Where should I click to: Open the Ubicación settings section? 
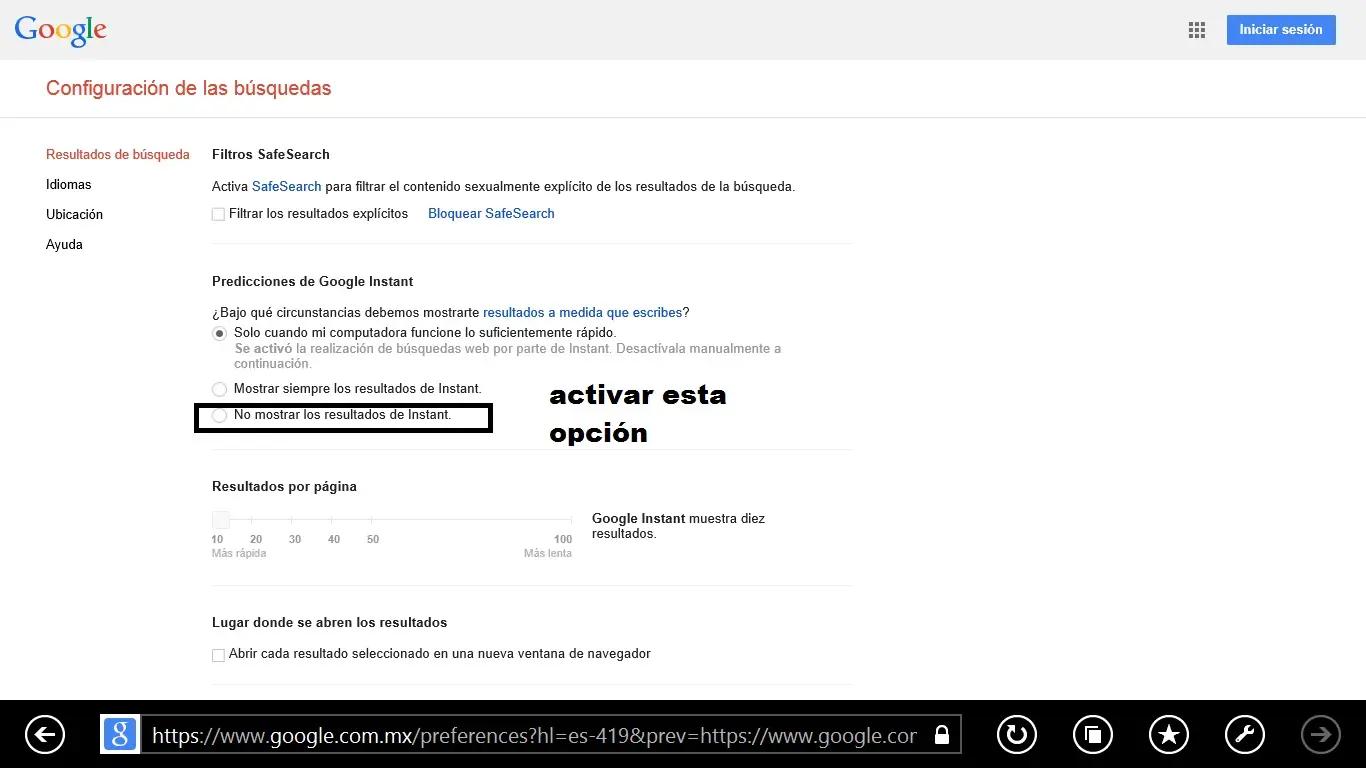[x=74, y=215]
